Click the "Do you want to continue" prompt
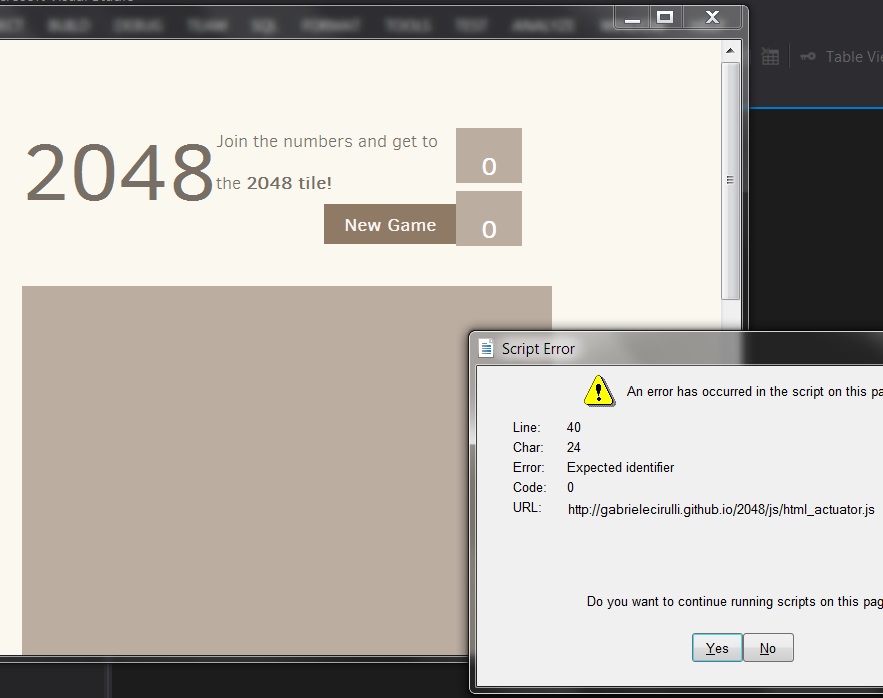Screen dimensions: 883x698 click(x=735, y=602)
